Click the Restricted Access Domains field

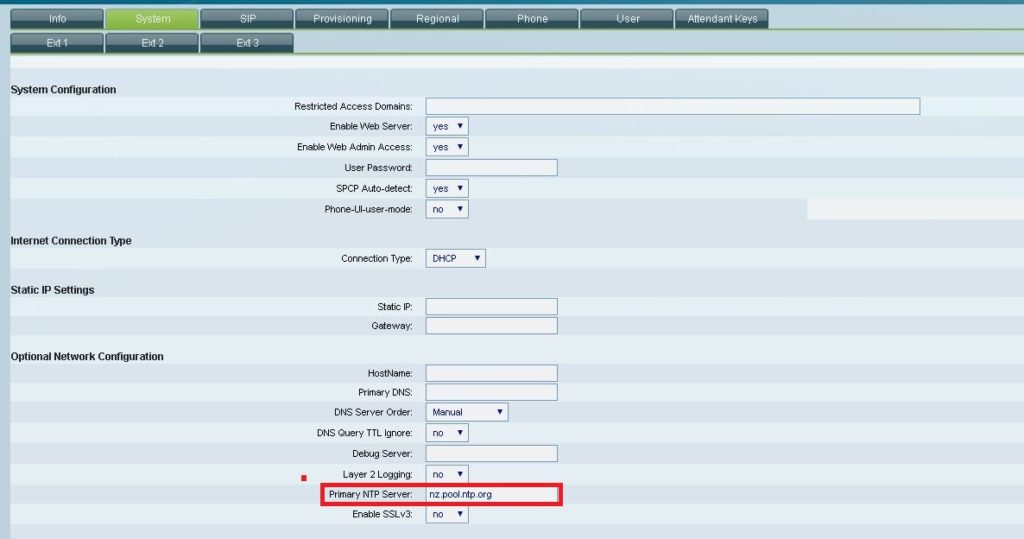click(672, 107)
